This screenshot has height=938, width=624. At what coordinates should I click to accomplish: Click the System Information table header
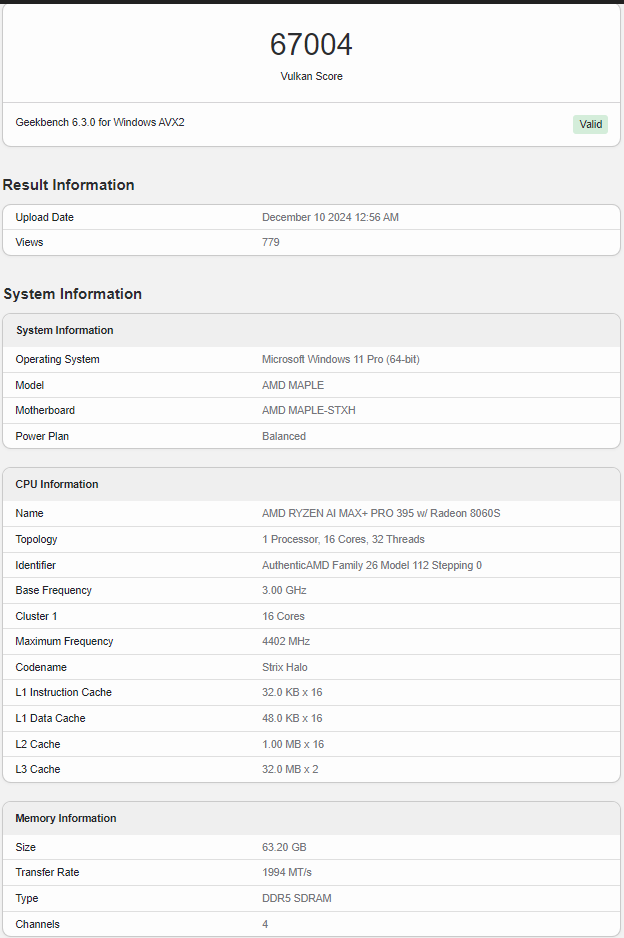pyautogui.click(x=311, y=330)
